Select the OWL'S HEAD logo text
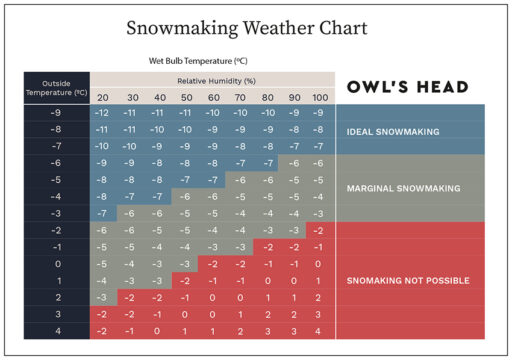512x360 pixels. pos(408,87)
